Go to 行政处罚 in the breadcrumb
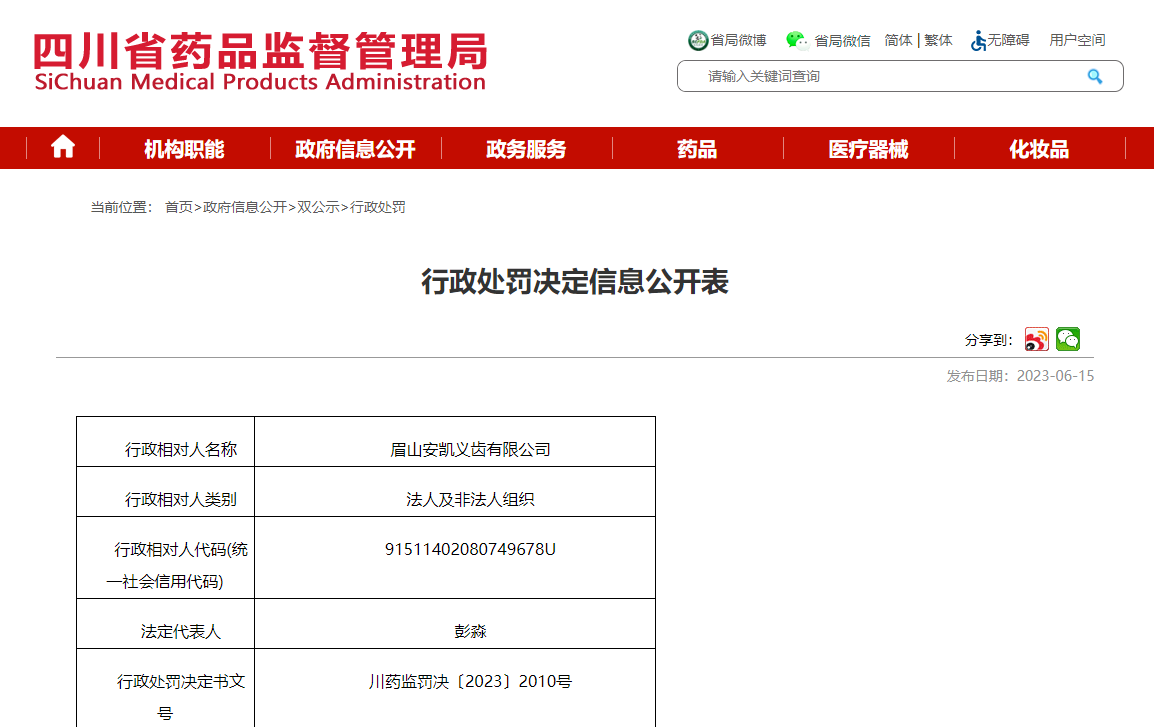Screen dimensions: 1154x727 (378, 208)
